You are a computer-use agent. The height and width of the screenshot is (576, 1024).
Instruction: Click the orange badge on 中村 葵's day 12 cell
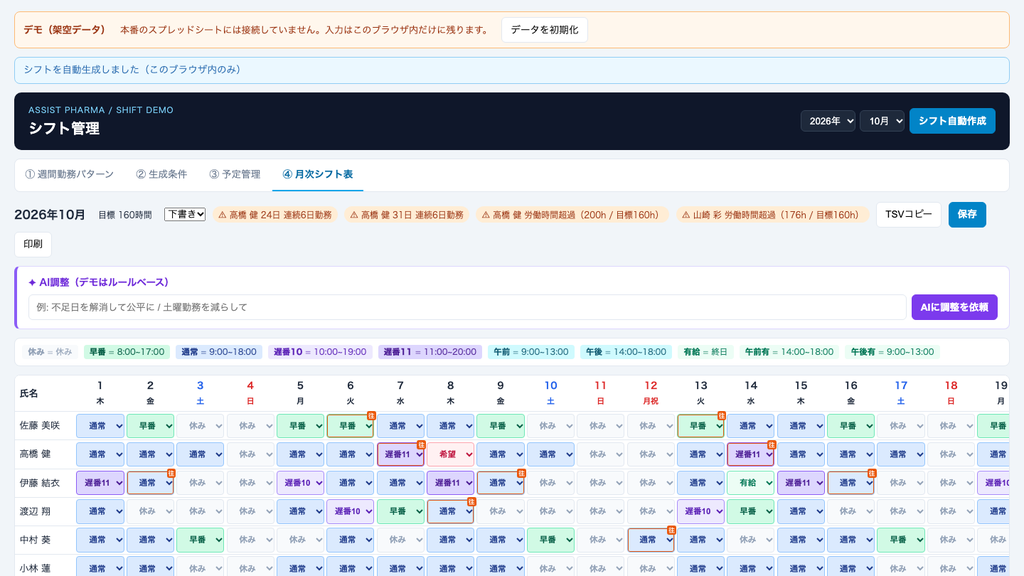click(x=671, y=531)
